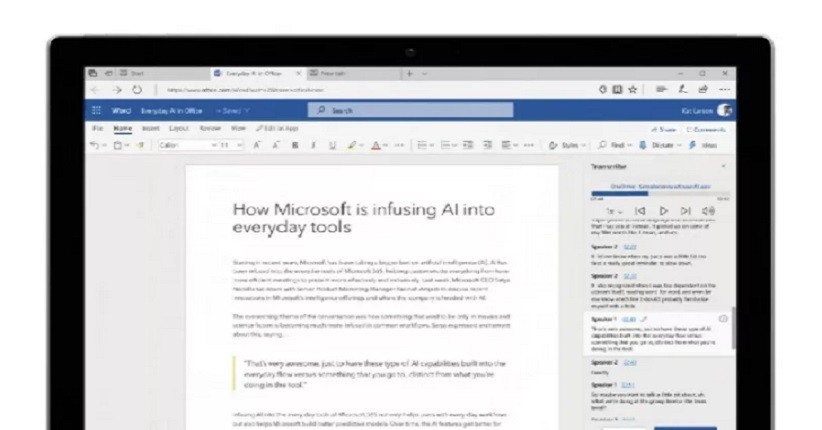This screenshot has width=822, height=430.
Task: Expand the Saved status dropdown arrow
Action: (247, 111)
